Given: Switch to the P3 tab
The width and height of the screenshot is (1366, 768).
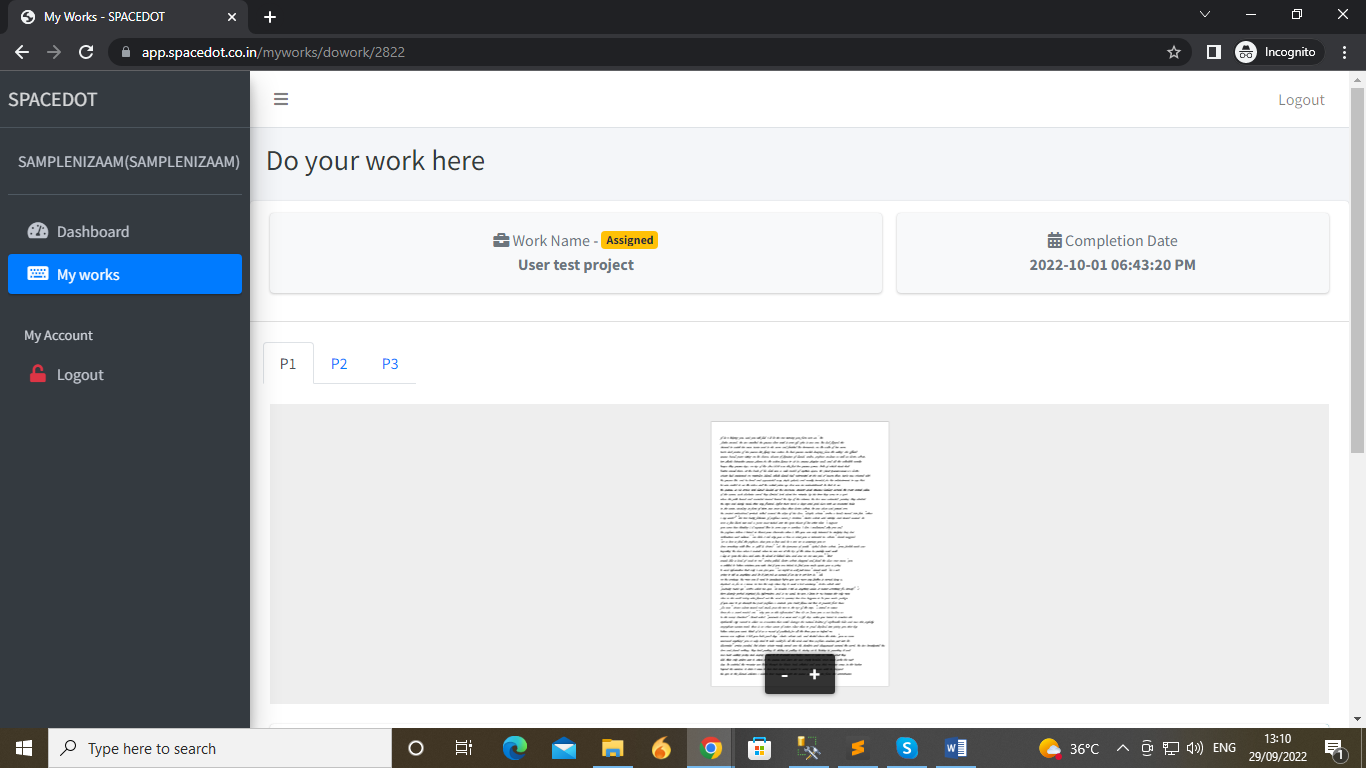Looking at the screenshot, I should point(390,363).
